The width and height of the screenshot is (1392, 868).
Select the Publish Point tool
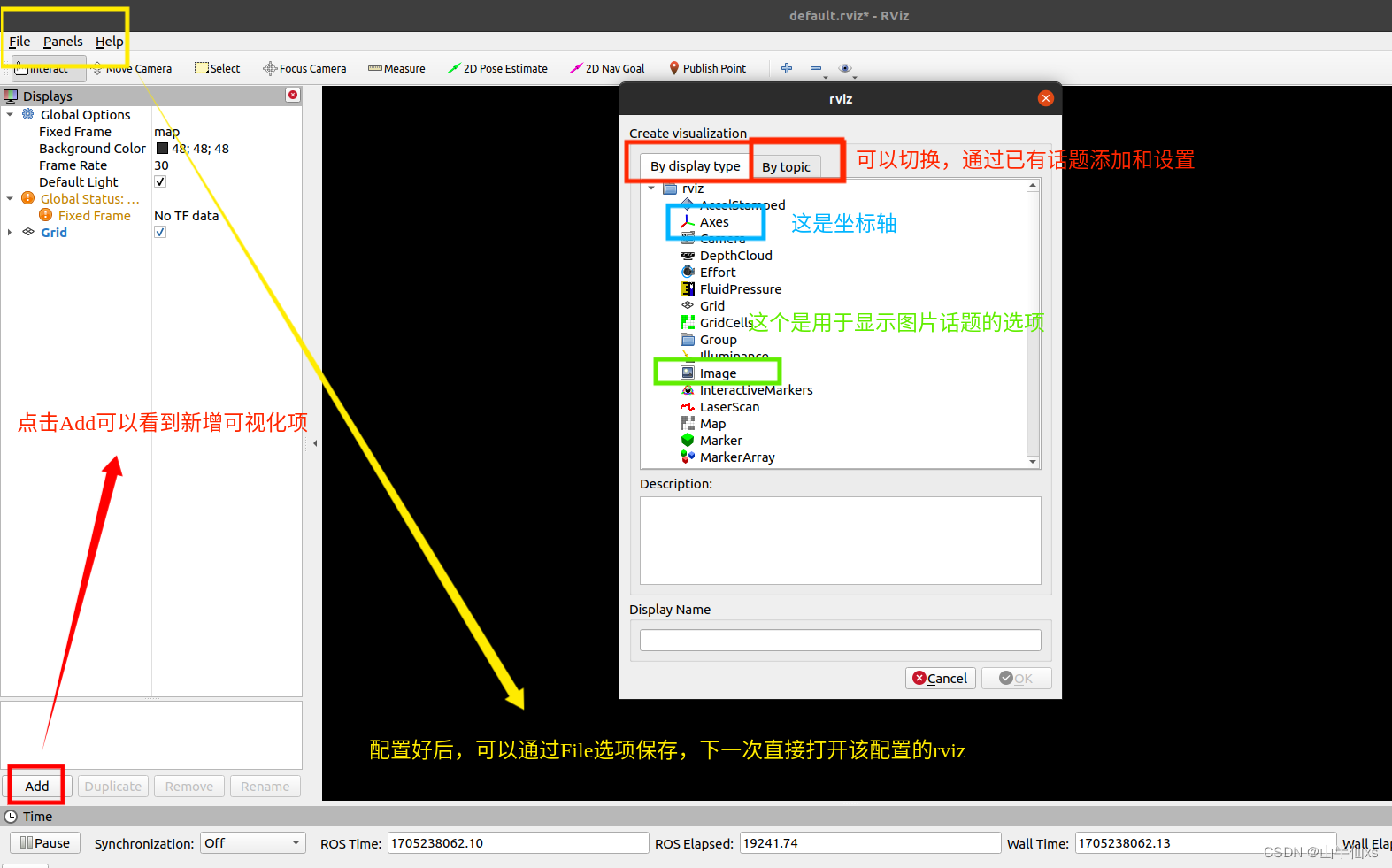707,68
